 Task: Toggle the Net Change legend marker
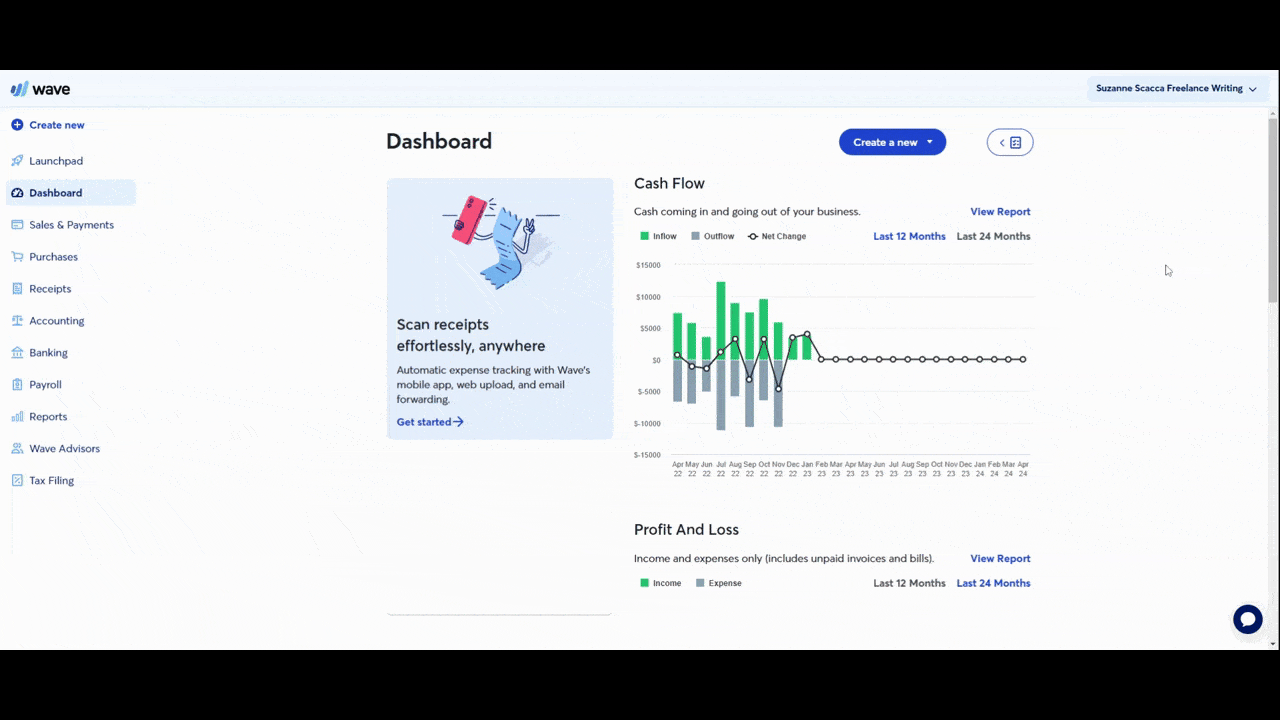753,237
